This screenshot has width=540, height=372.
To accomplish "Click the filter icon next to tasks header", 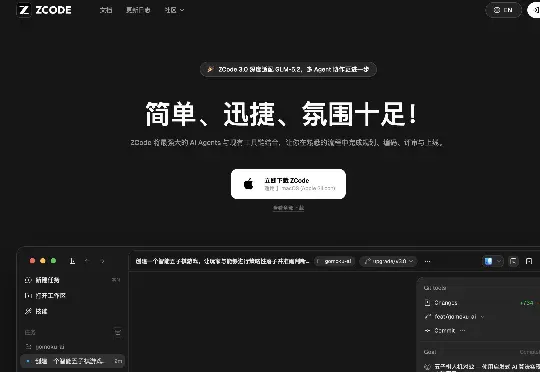I will (x=118, y=332).
